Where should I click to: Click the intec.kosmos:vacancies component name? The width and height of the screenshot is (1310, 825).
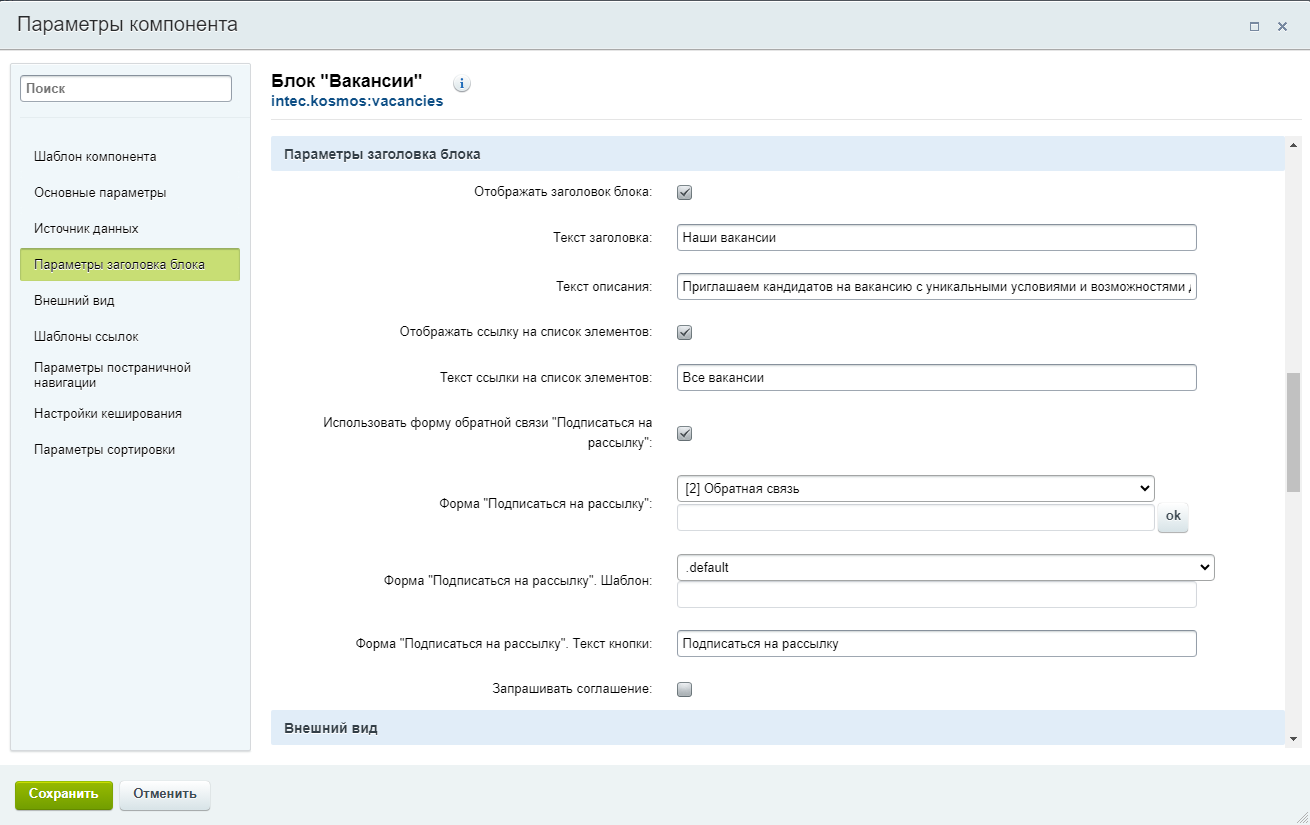(357, 101)
